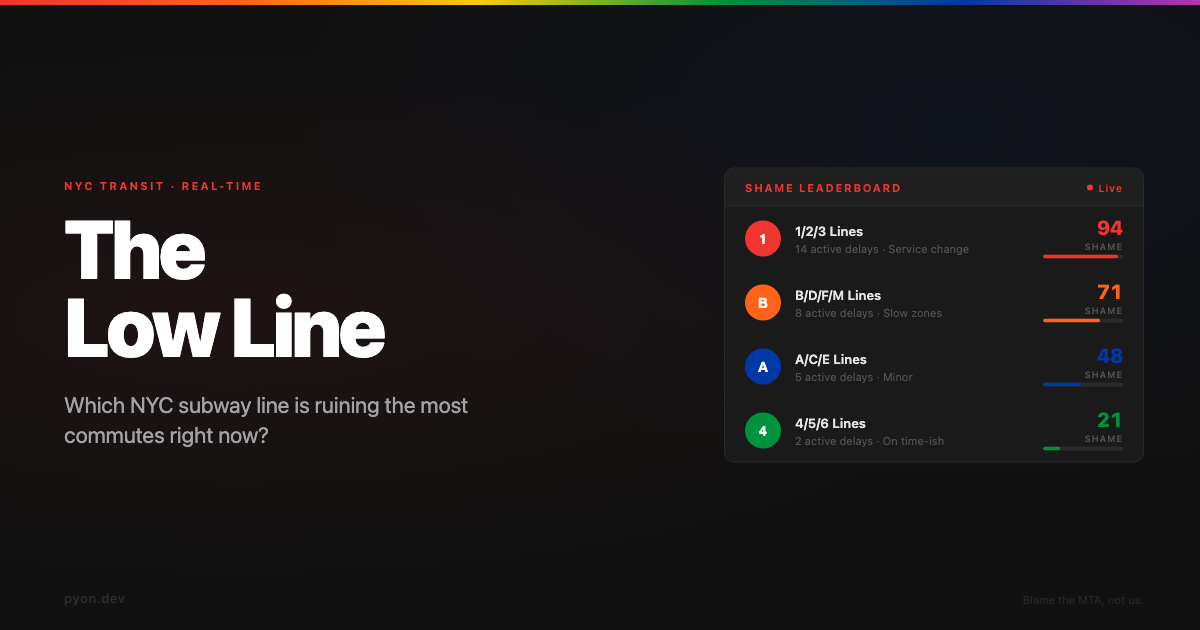Click the blue A line badge
The width and height of the screenshot is (1200, 630).
763,367
